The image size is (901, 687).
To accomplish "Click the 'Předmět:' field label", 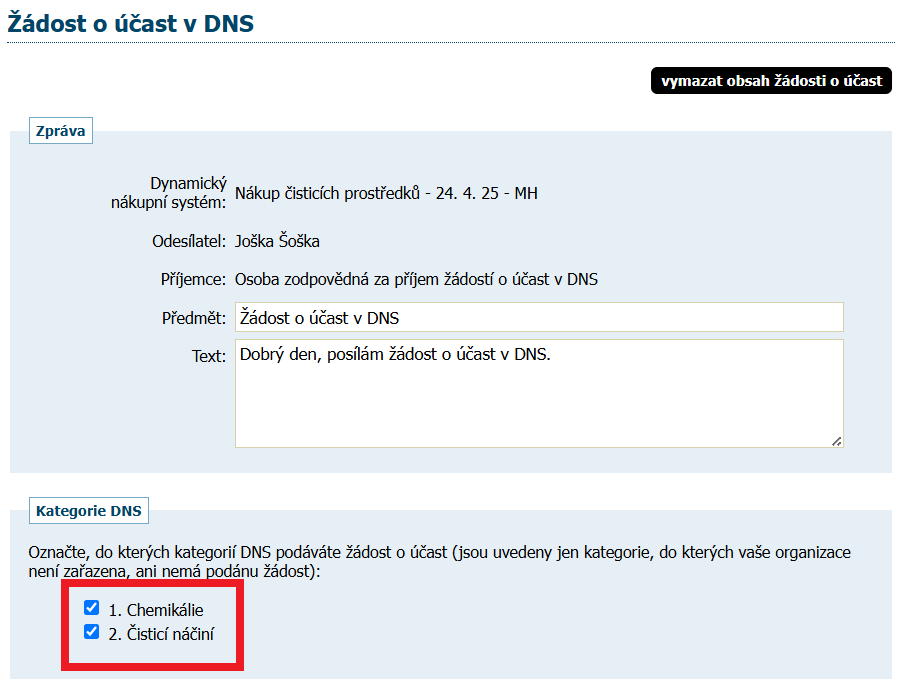I will (193, 318).
